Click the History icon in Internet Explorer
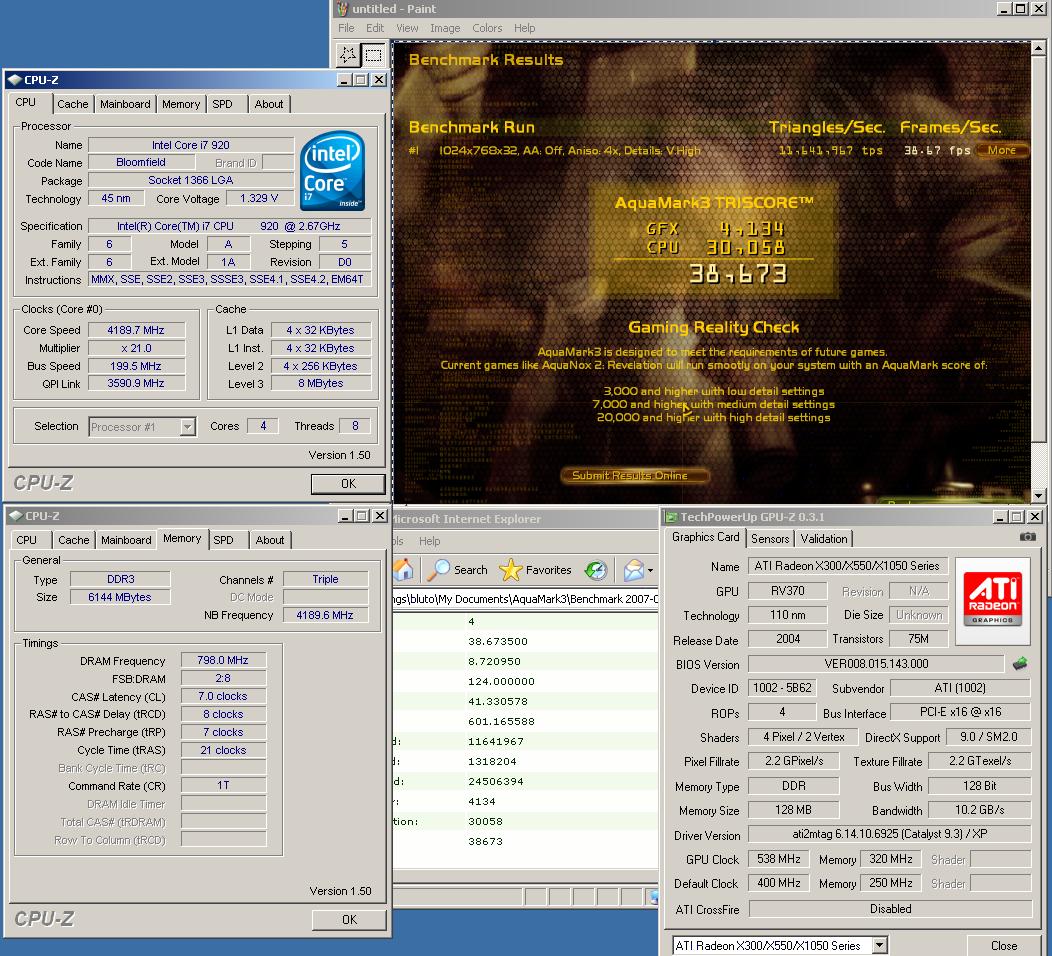Image resolution: width=1052 pixels, height=956 pixels. [x=595, y=570]
